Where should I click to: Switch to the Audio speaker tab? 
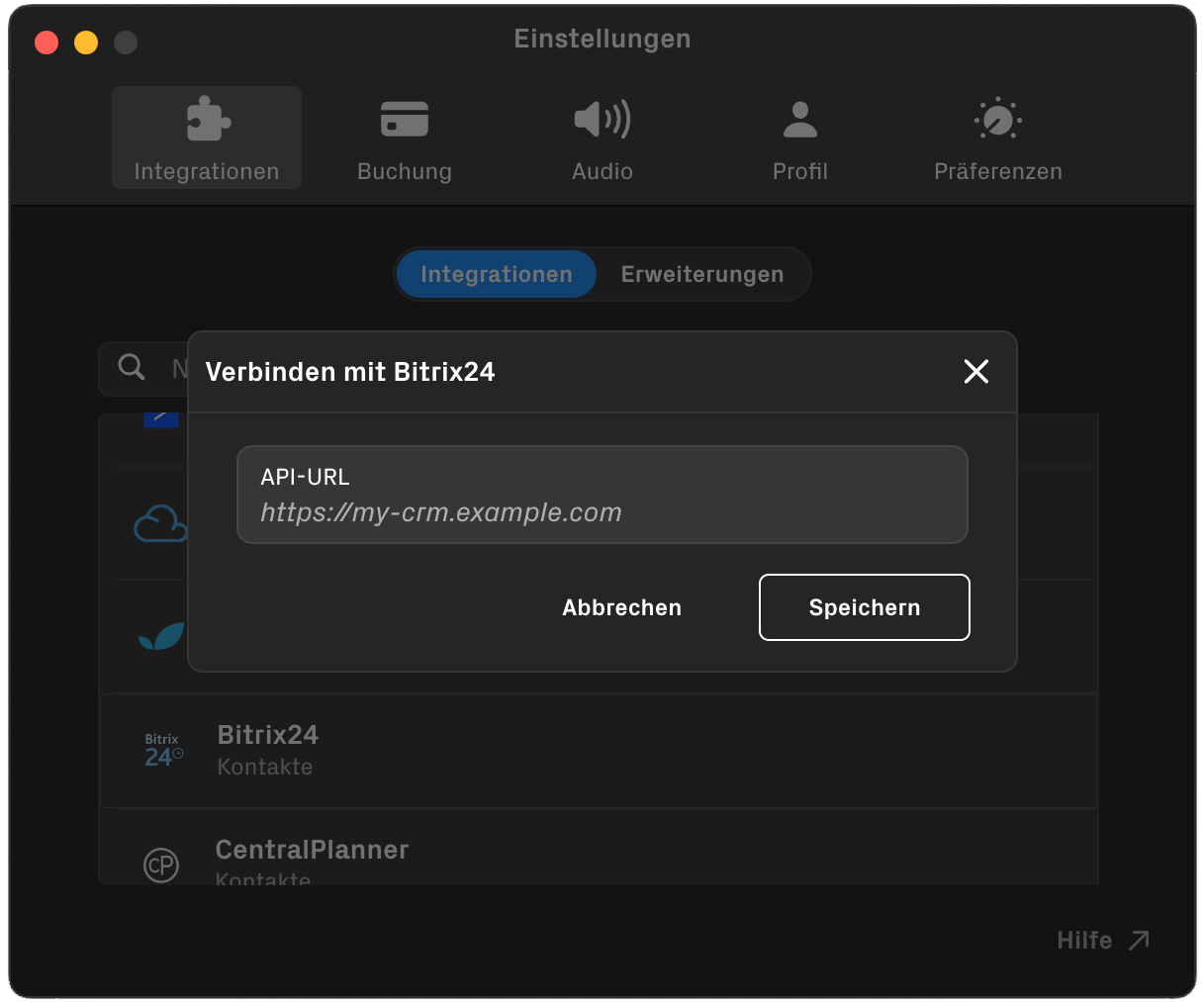pos(602,137)
